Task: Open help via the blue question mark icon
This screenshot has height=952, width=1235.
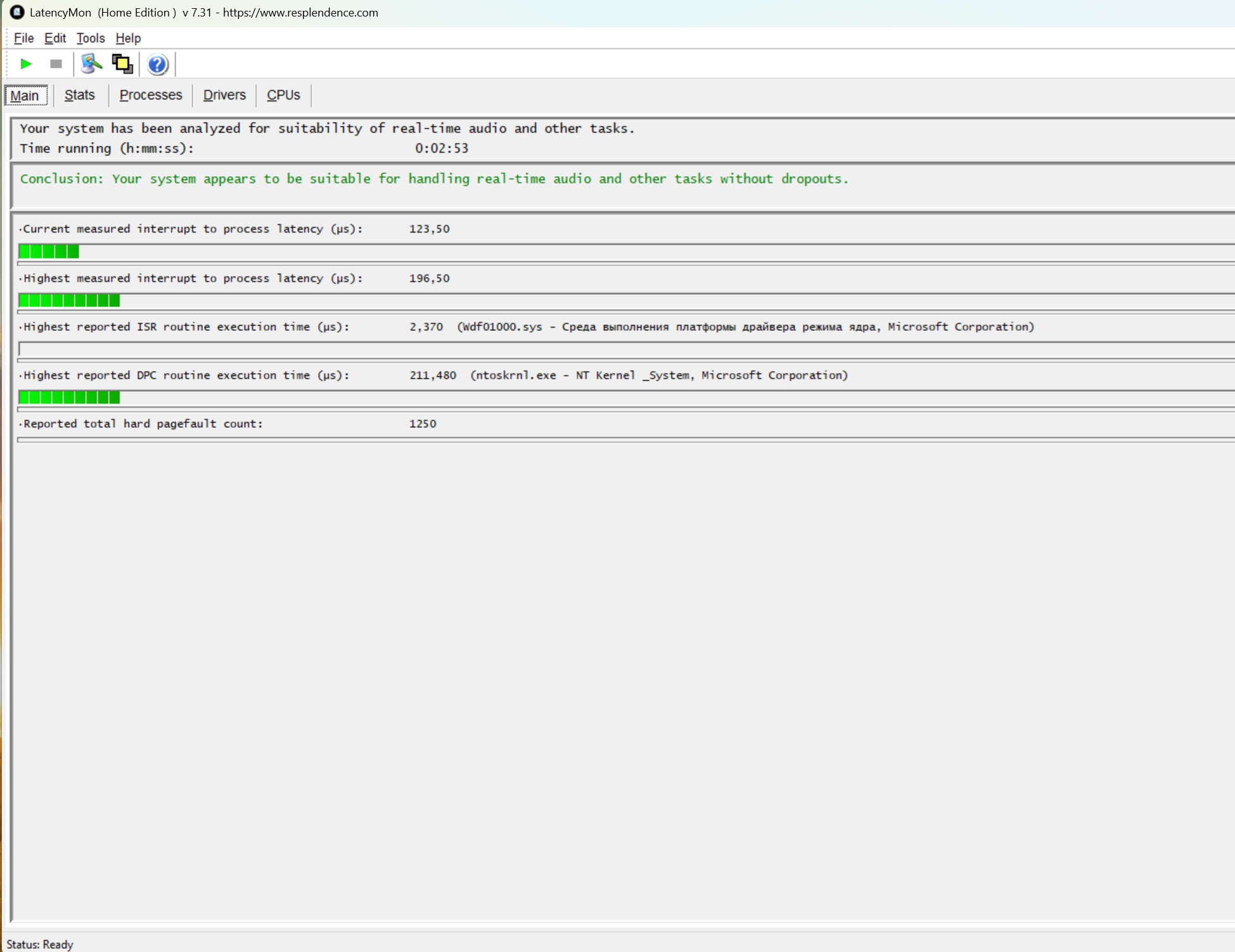Action: tap(157, 65)
